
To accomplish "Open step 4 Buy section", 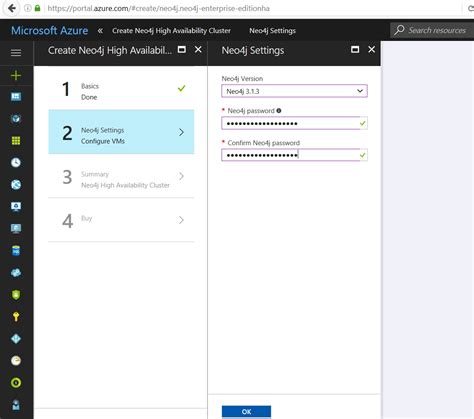I will coord(121,220).
